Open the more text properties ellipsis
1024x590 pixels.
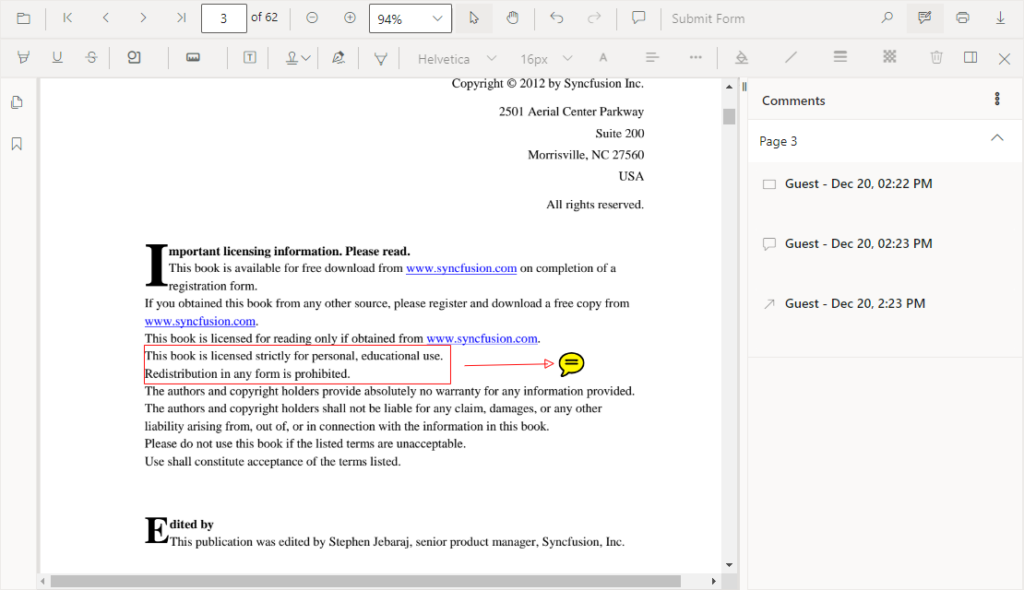(x=696, y=57)
